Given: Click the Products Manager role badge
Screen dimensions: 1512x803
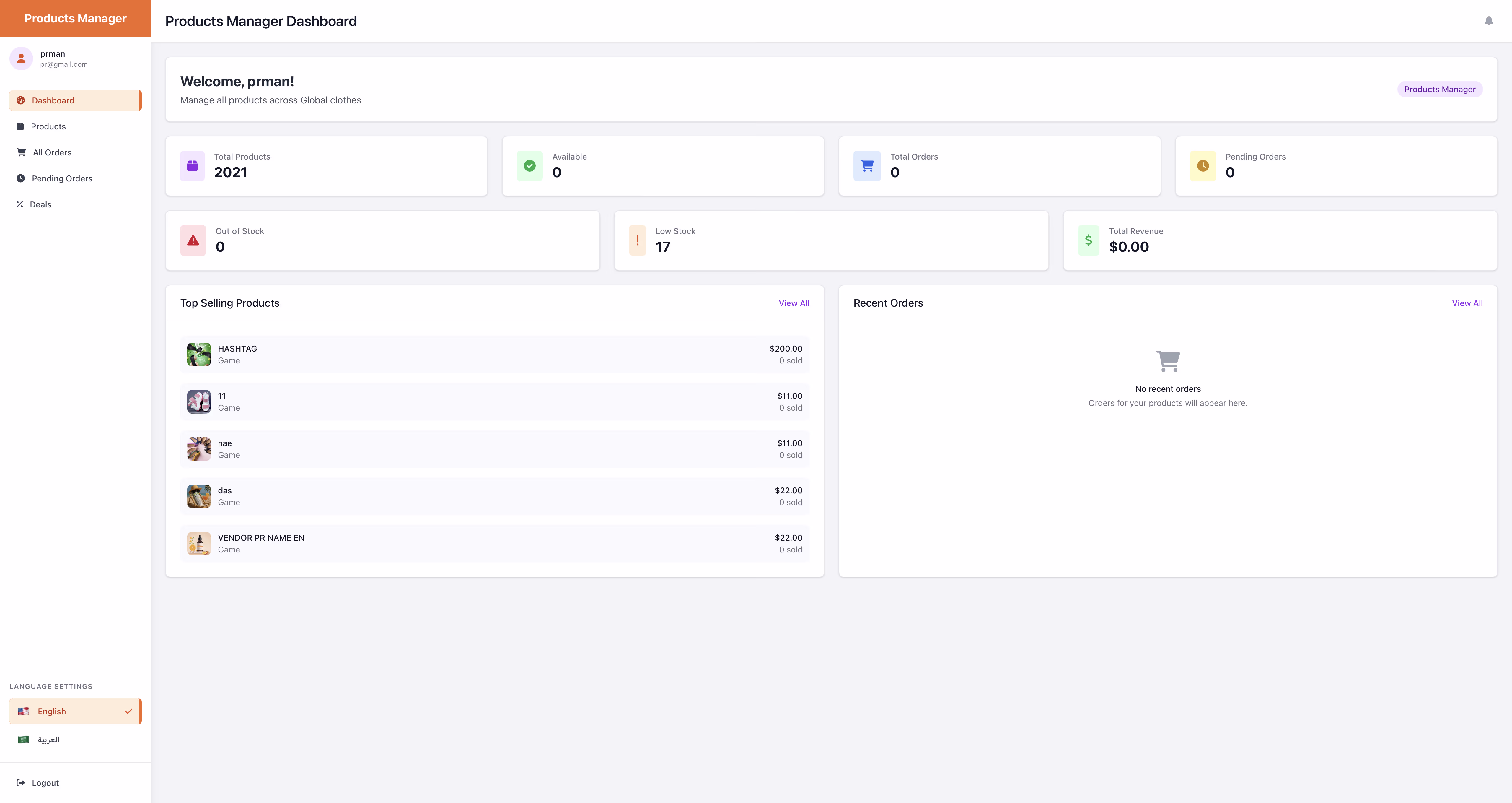Looking at the screenshot, I should pos(1440,89).
